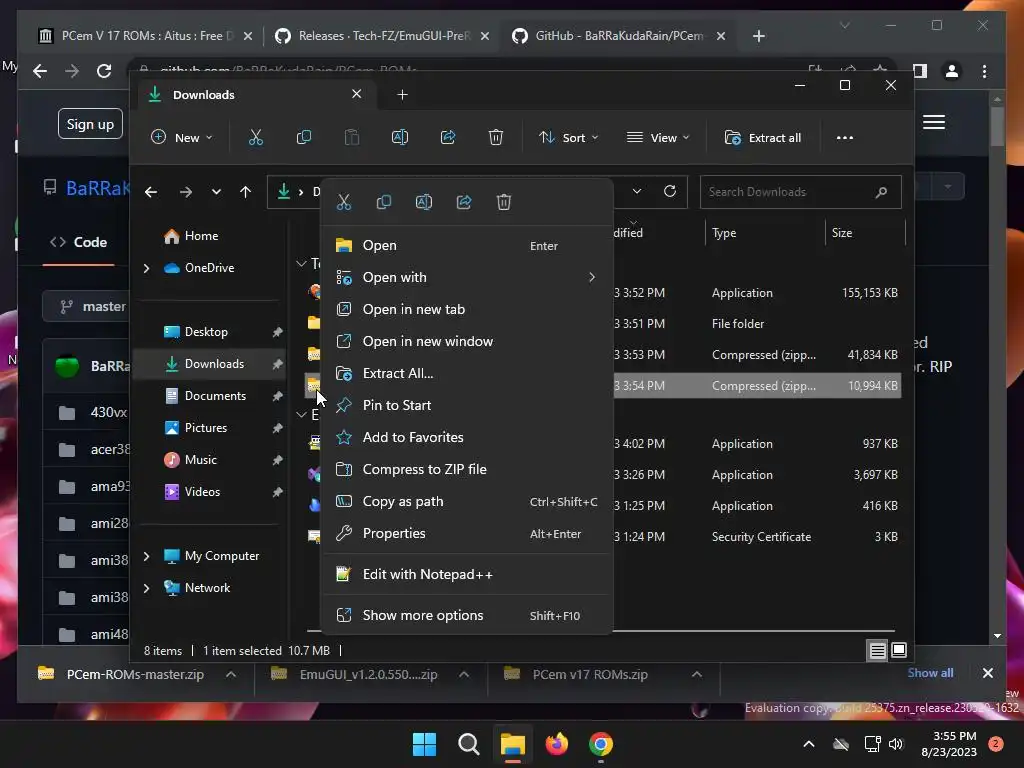Choose Open in new window
The image size is (1024, 768).
(467, 342)
